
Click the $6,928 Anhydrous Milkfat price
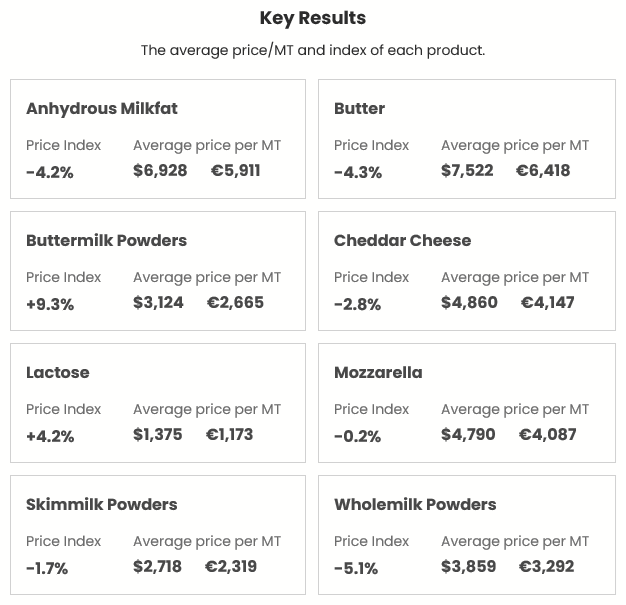tap(160, 170)
